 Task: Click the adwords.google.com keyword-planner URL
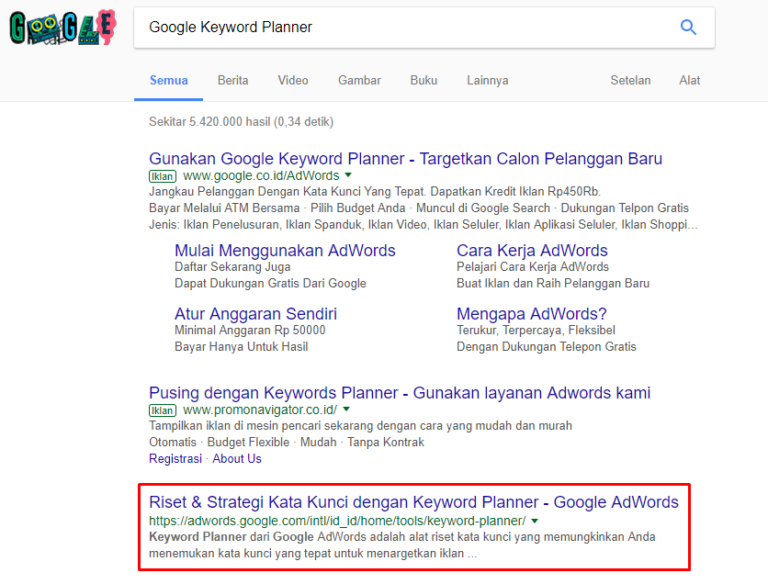pos(337,521)
